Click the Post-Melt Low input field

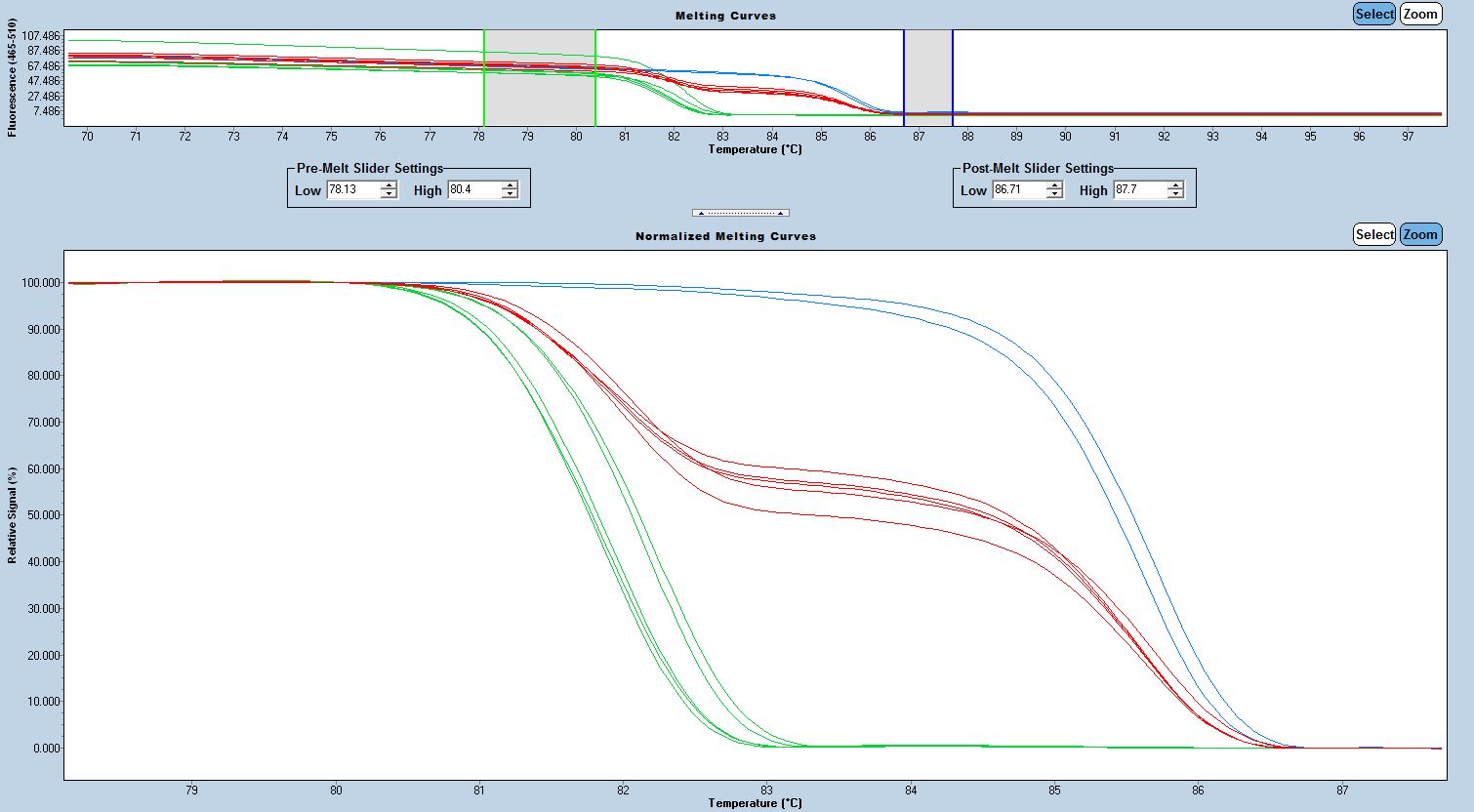point(1018,190)
